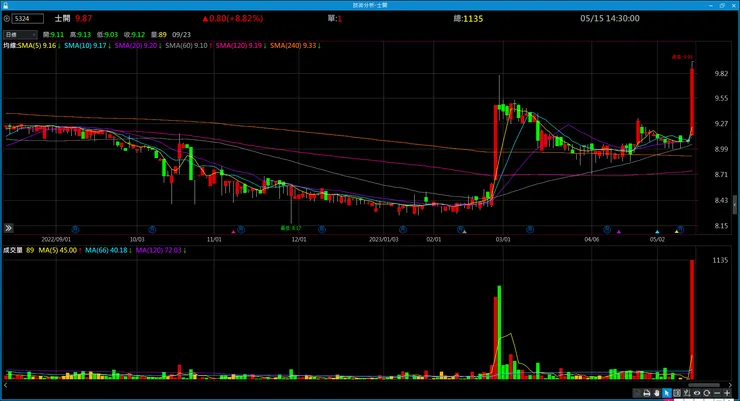740x401 pixels.
Task: Click the total volume 總:1135
Action: point(468,18)
